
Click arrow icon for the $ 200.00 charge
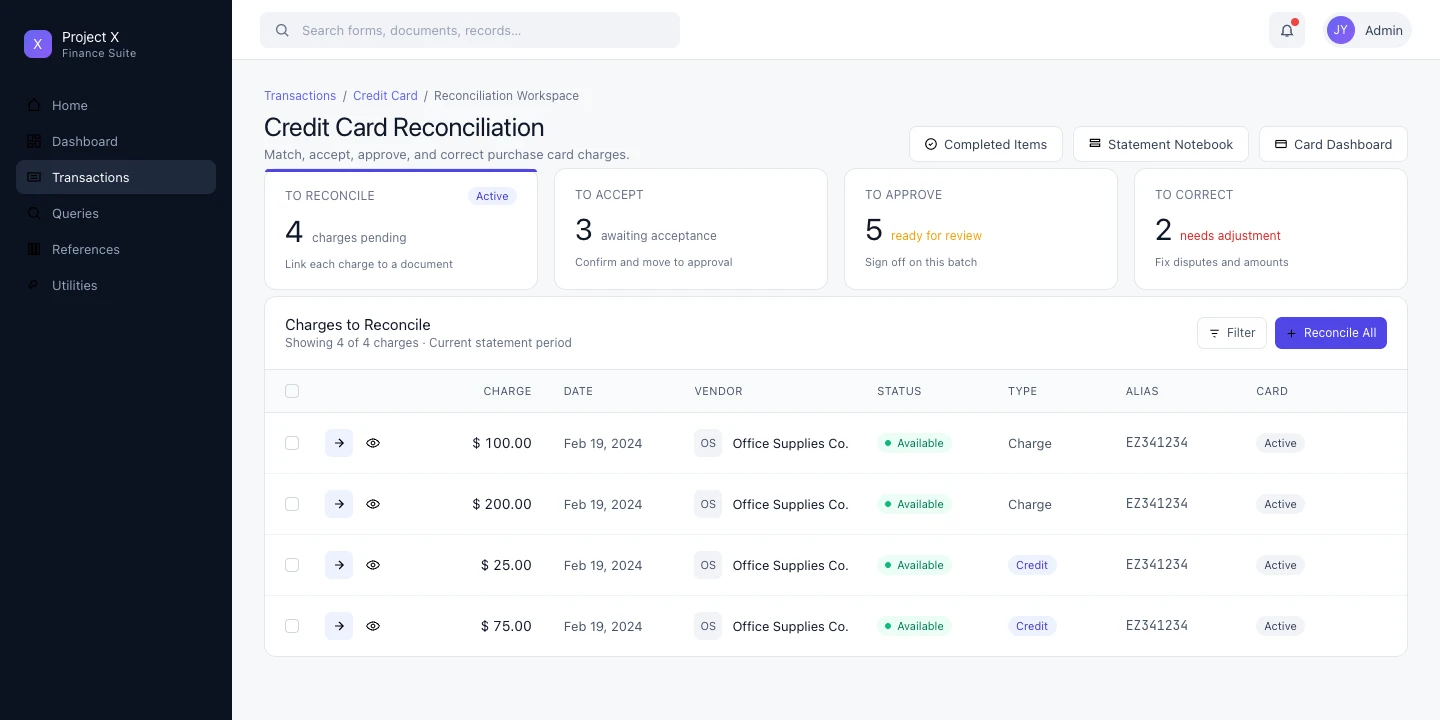(339, 504)
